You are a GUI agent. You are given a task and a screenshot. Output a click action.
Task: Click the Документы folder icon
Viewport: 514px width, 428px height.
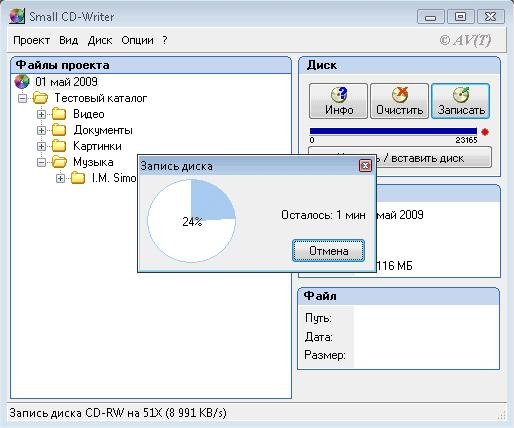pos(59,130)
